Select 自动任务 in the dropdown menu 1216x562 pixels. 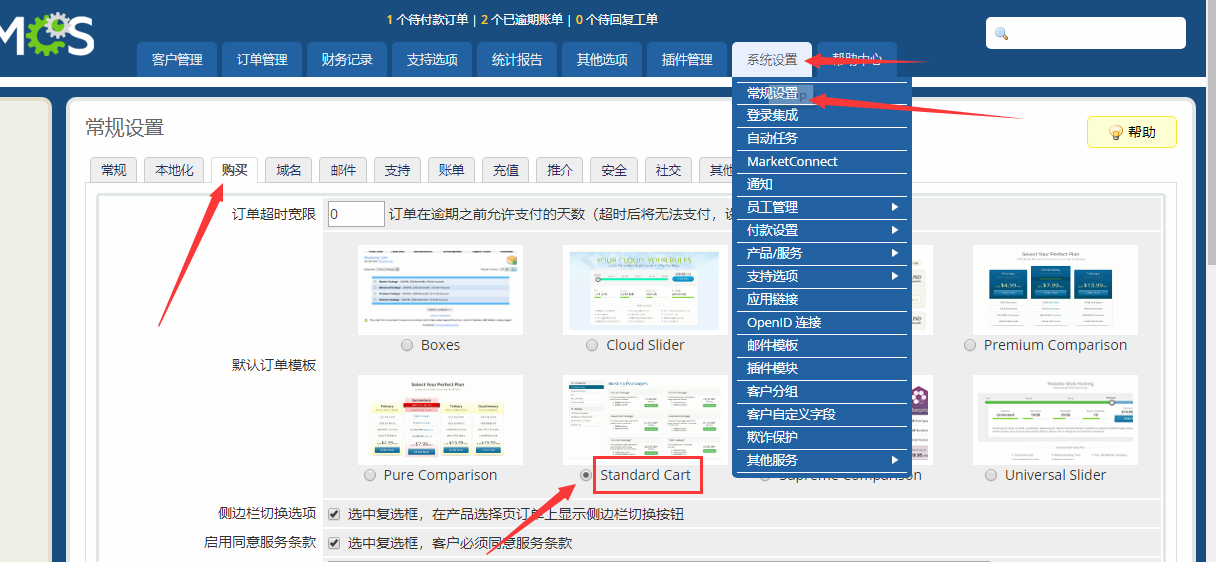(822, 138)
